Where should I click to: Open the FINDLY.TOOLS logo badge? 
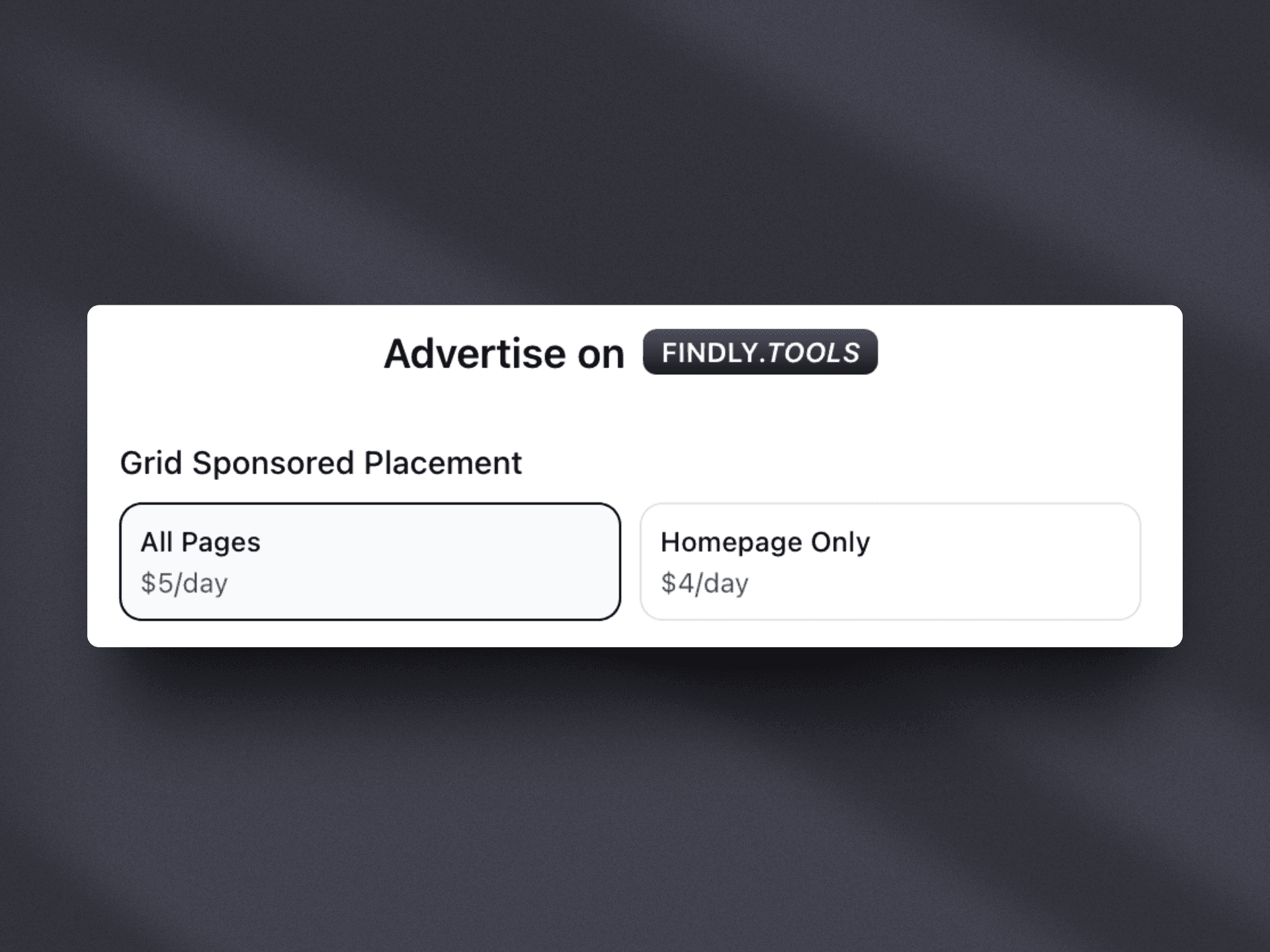pos(760,352)
